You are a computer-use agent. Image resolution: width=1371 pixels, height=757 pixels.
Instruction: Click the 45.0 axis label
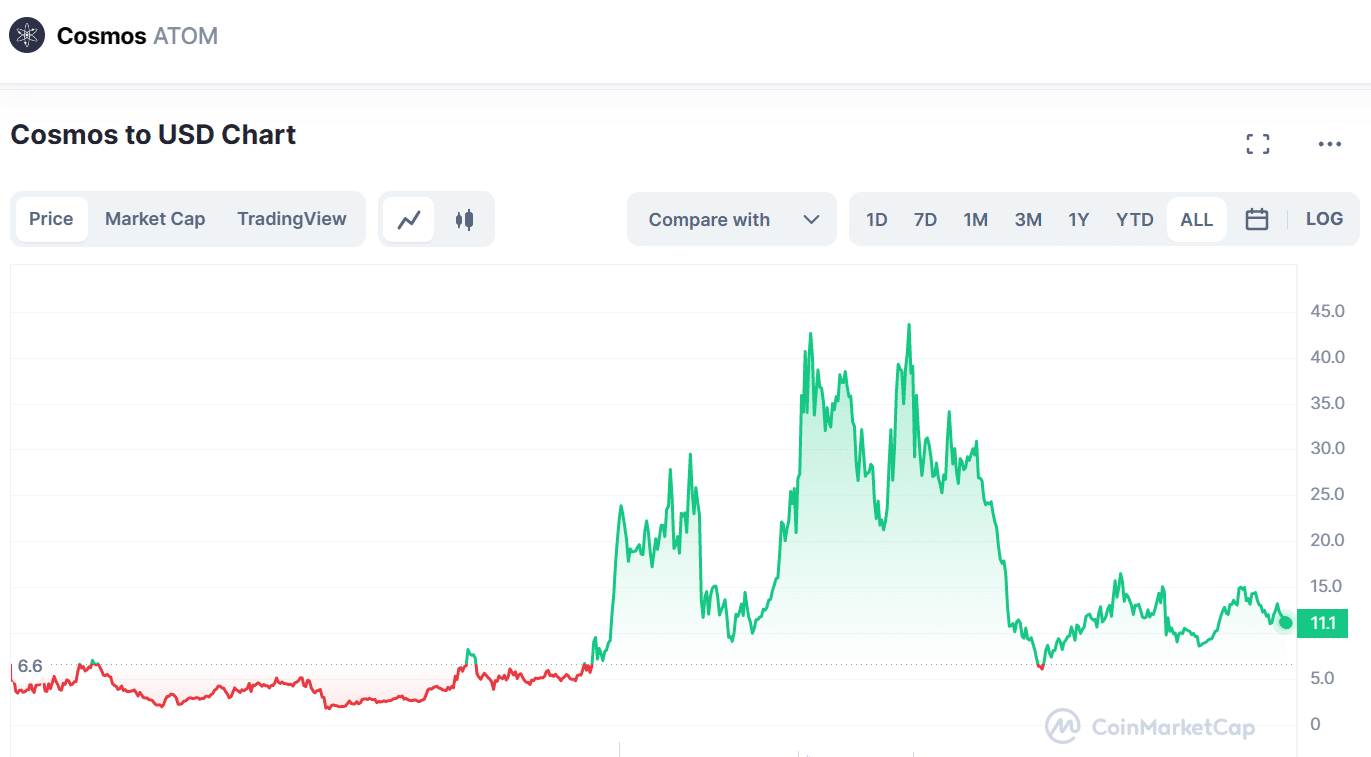coord(1327,312)
